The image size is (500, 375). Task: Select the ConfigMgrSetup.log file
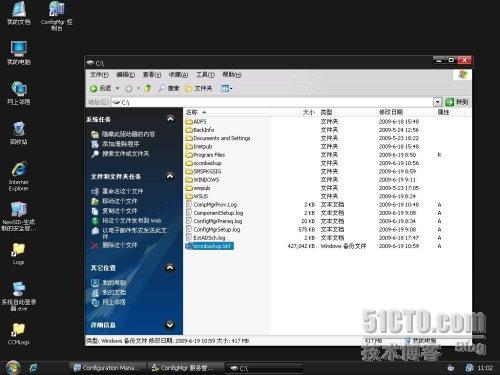tap(213, 229)
